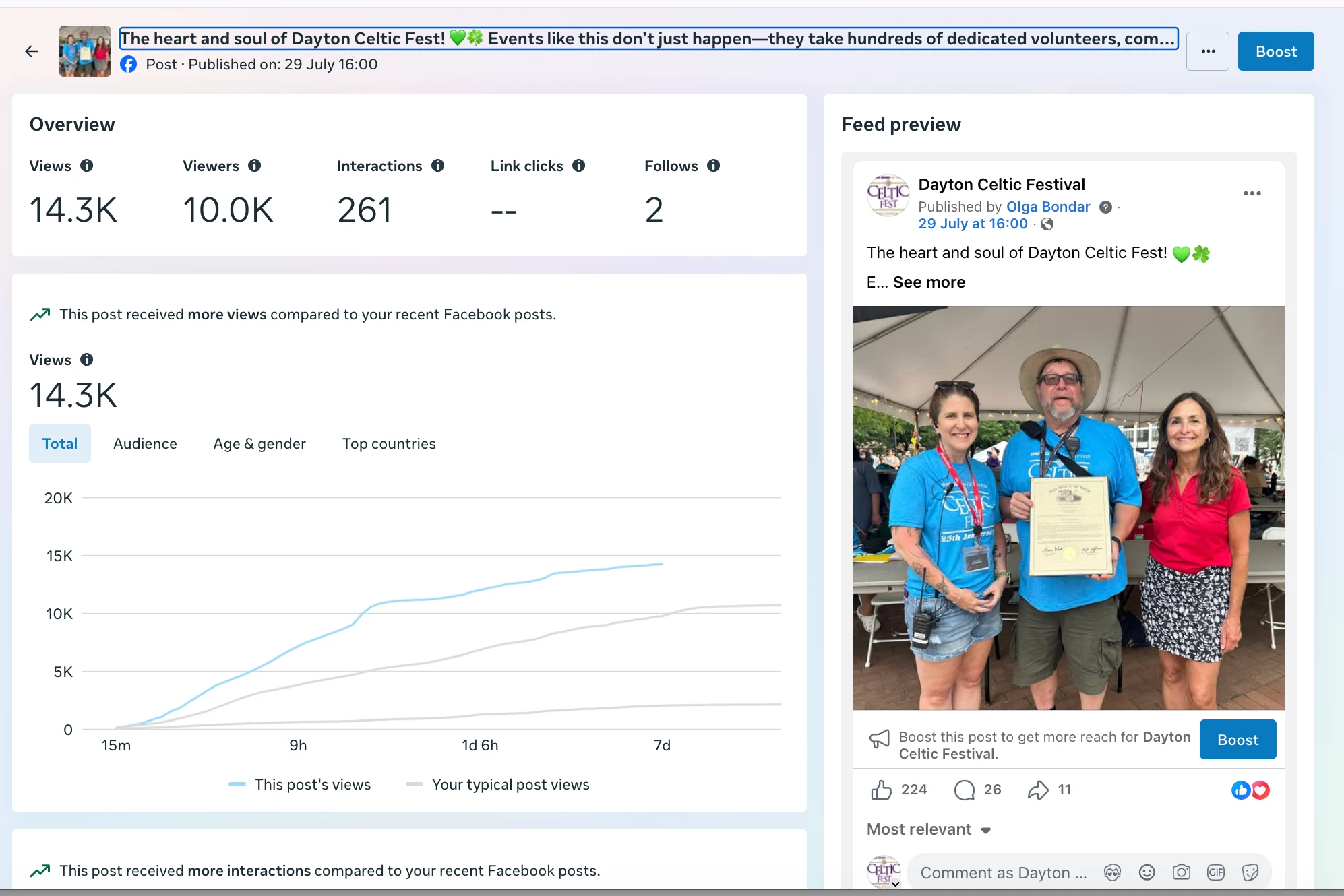The height and width of the screenshot is (896, 1344).
Task: Click the question mark icon beside Olga Bondar
Action: pyautogui.click(x=1105, y=207)
